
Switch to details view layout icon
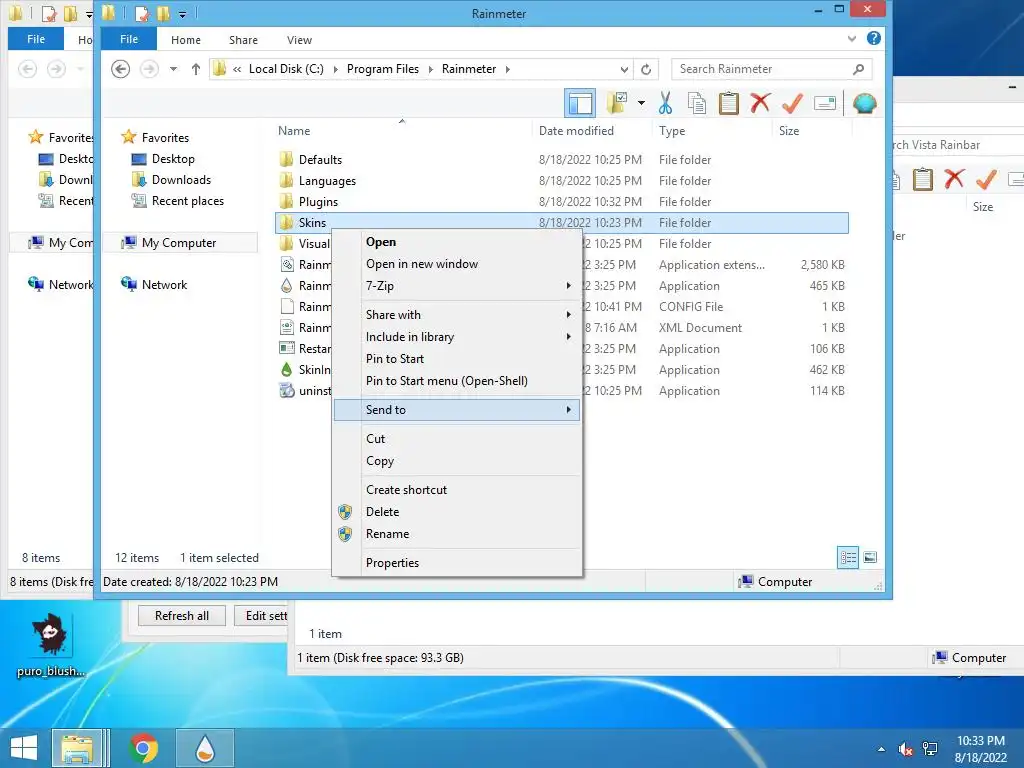(848, 558)
